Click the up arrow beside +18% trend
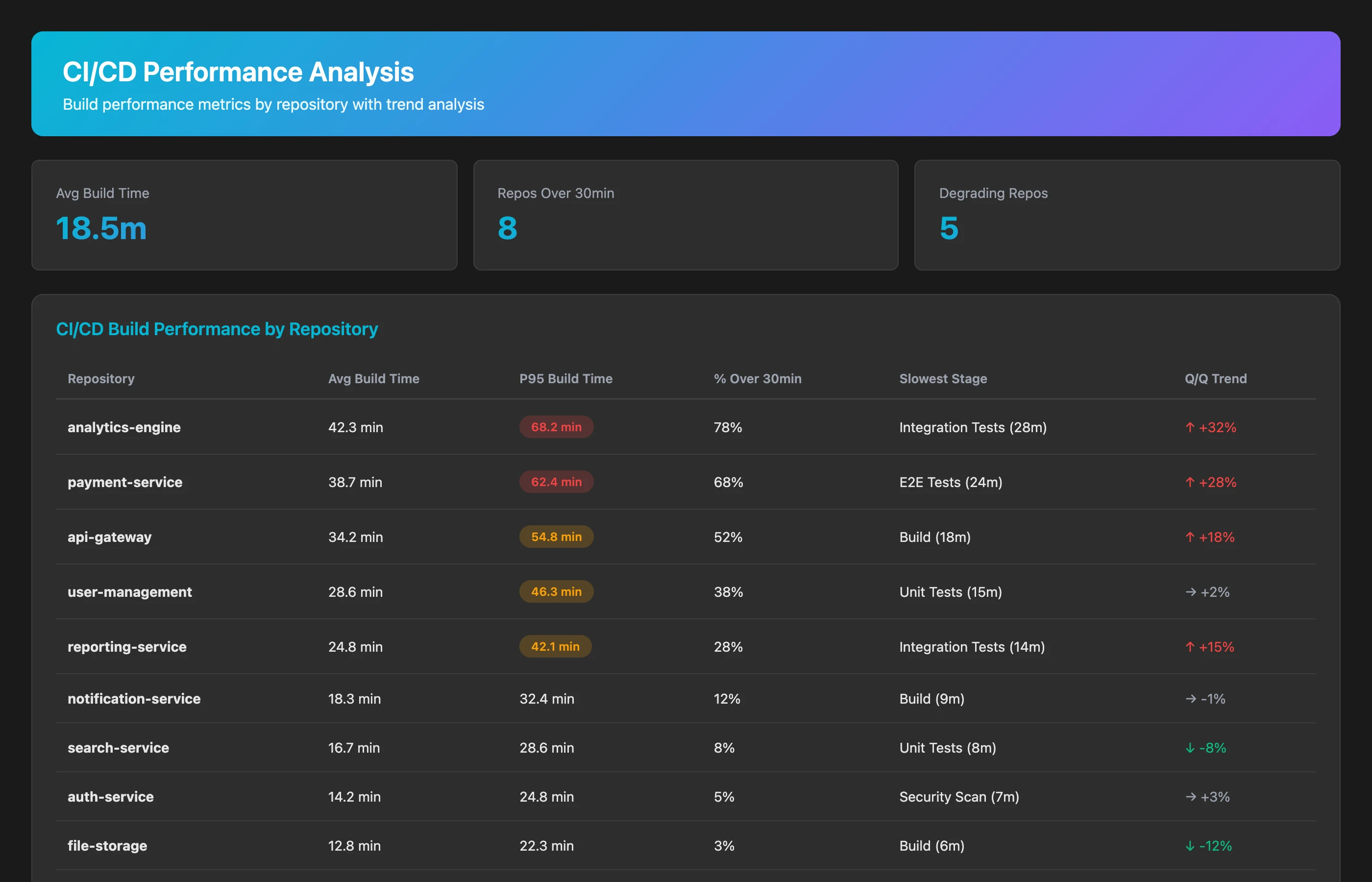The width and height of the screenshot is (1372, 882). (1190, 537)
